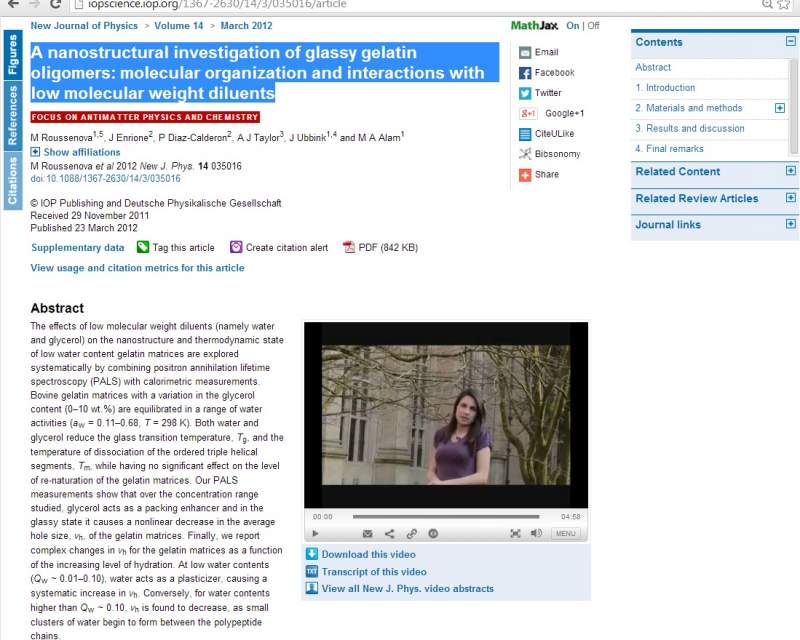
Task: Collapse the Contents panel
Action: point(791,41)
